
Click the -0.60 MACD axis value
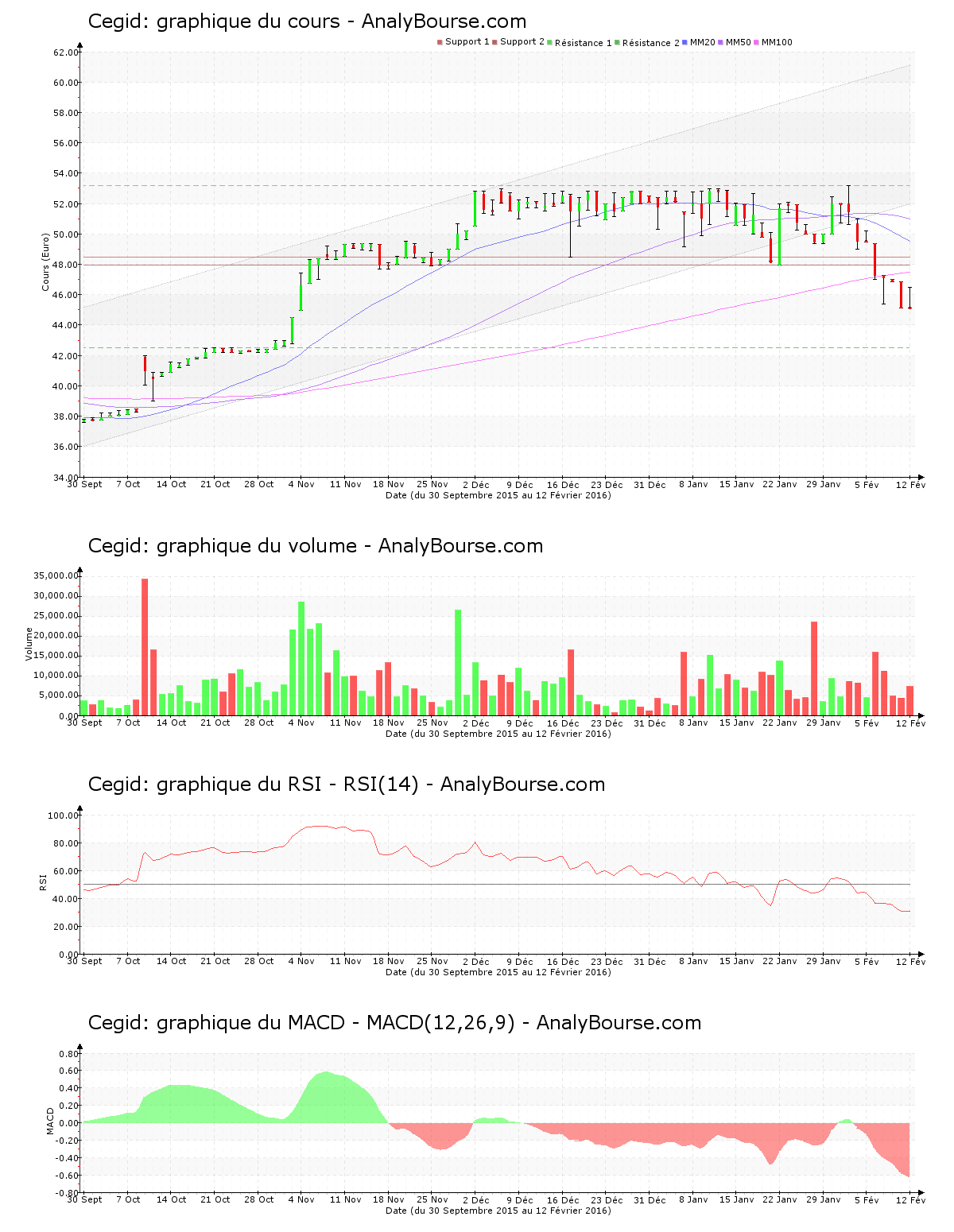[x=67, y=1176]
